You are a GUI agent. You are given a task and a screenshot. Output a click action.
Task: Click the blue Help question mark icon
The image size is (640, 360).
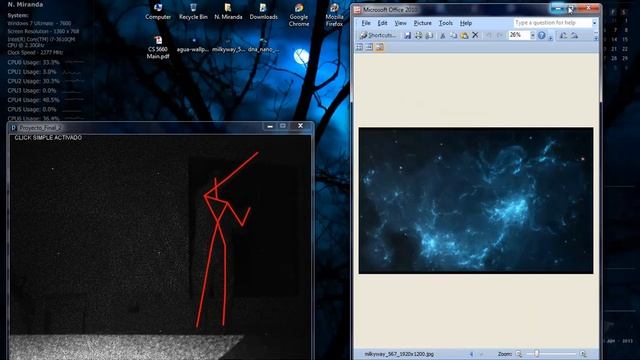[542, 36]
